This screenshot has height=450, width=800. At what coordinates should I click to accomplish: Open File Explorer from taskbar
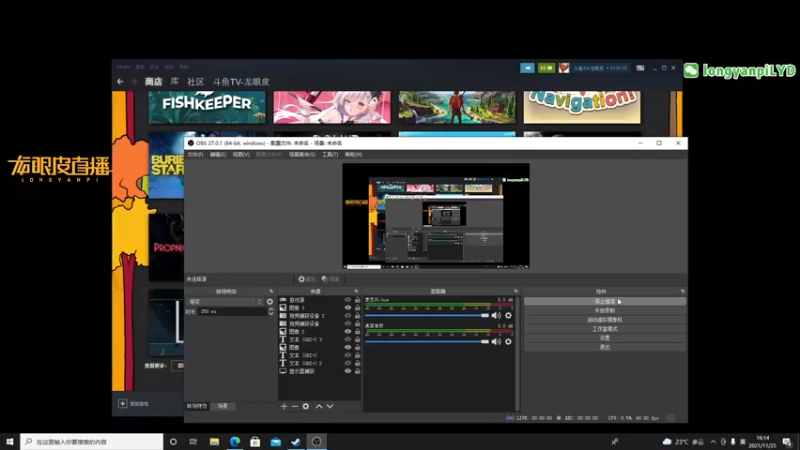(214, 441)
